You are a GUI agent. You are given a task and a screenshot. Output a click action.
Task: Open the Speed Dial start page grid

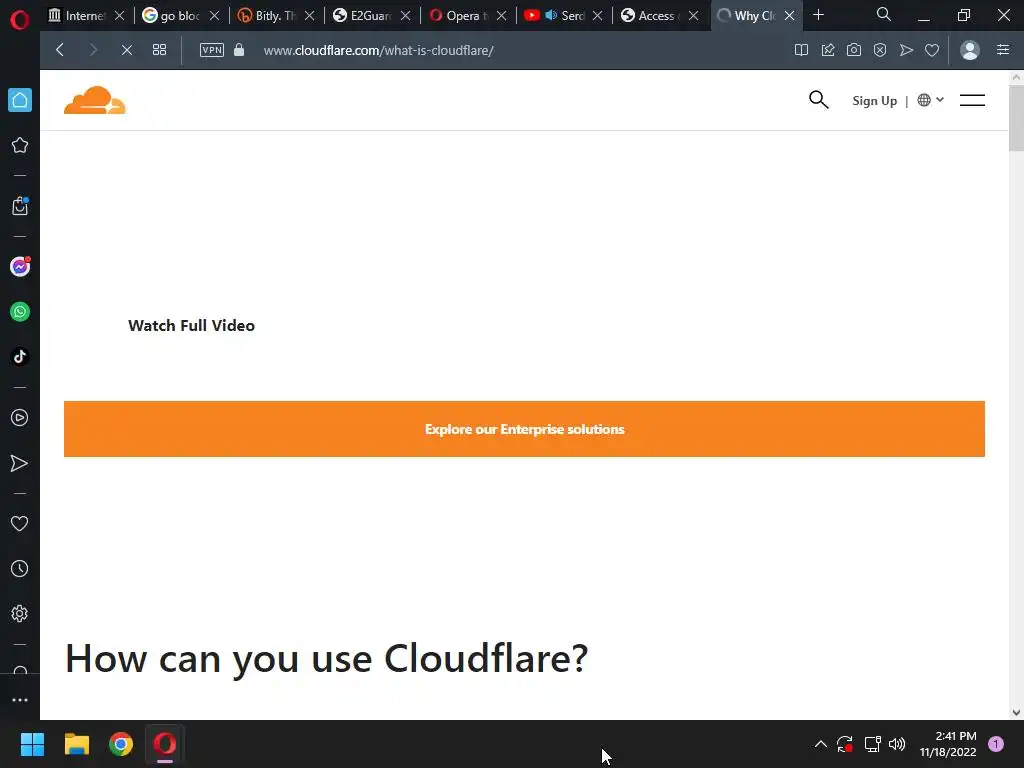159,50
